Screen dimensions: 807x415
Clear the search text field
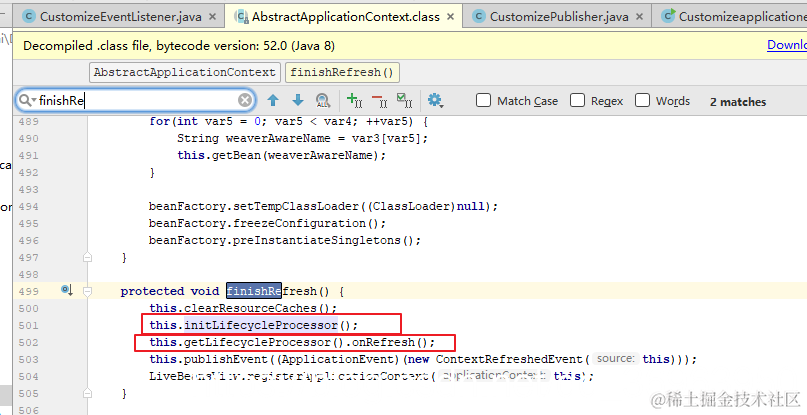pos(245,100)
